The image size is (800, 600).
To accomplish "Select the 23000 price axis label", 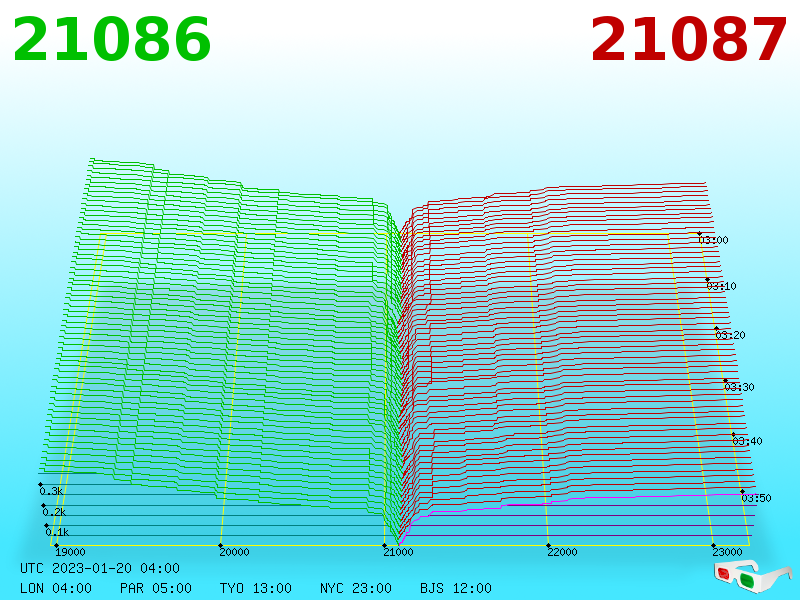I will click(727, 552).
